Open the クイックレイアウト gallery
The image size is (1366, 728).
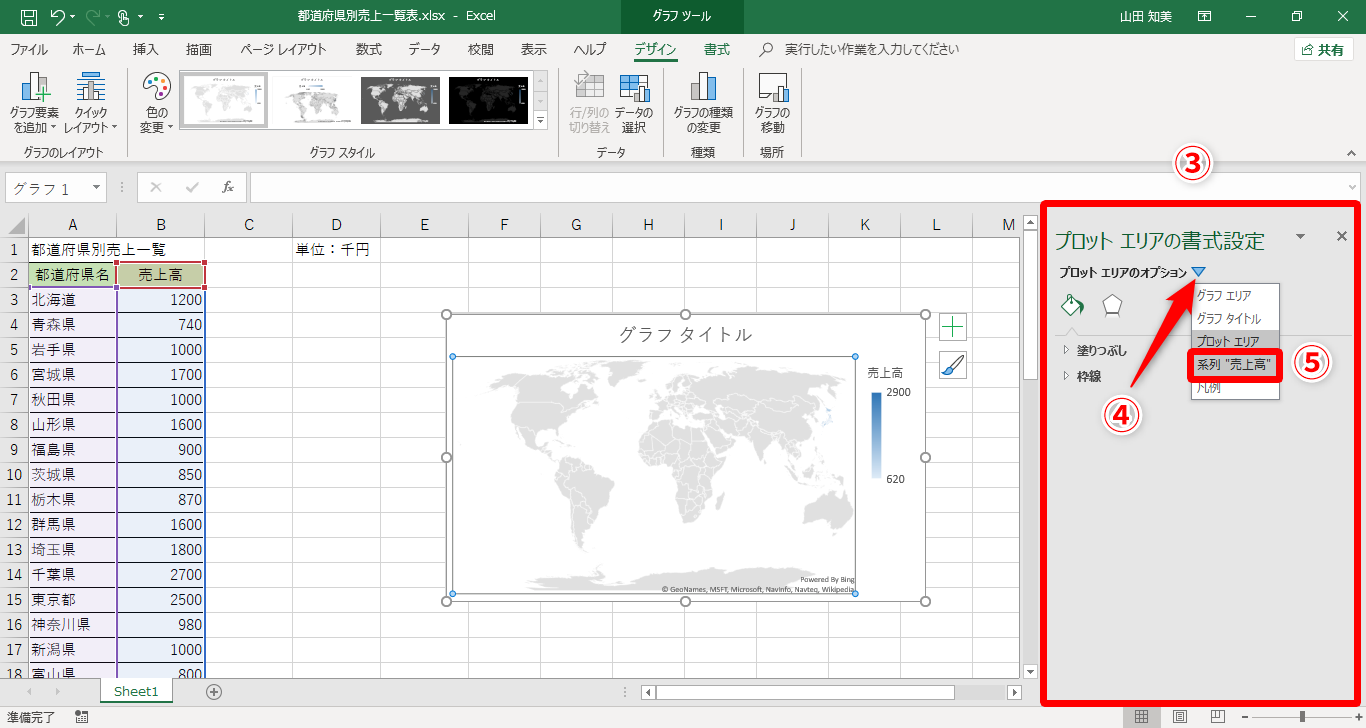coord(91,103)
